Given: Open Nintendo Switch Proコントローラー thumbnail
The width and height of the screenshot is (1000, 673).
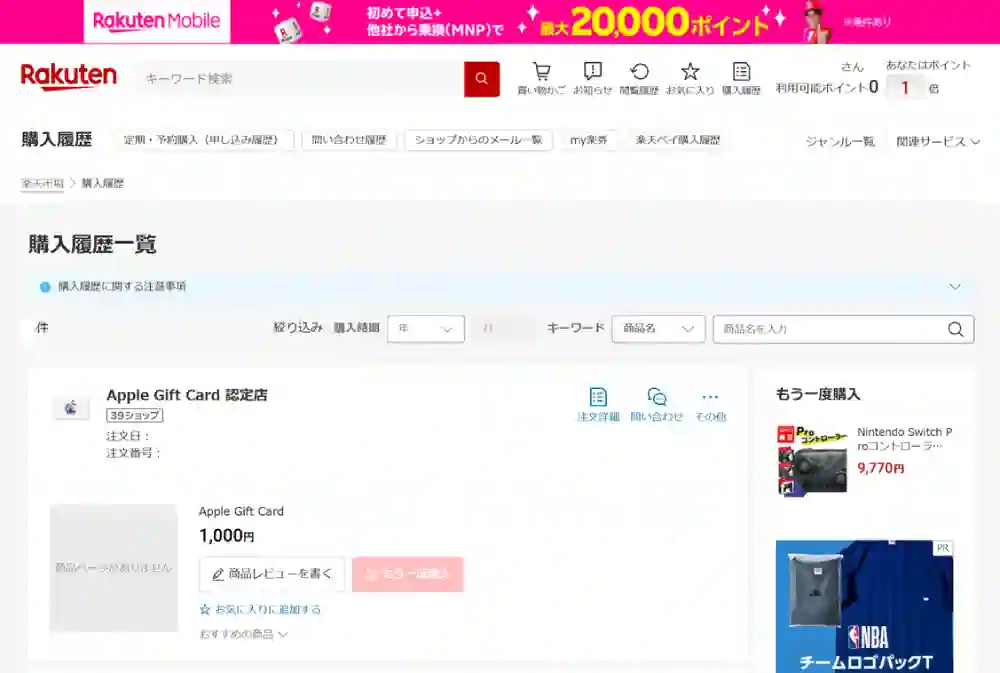Looking at the screenshot, I should point(812,460).
